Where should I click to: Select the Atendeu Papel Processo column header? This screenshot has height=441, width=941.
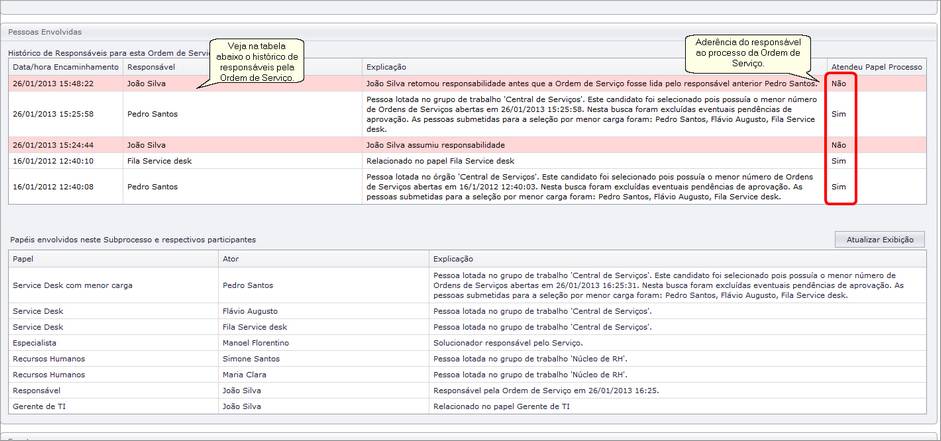877,67
